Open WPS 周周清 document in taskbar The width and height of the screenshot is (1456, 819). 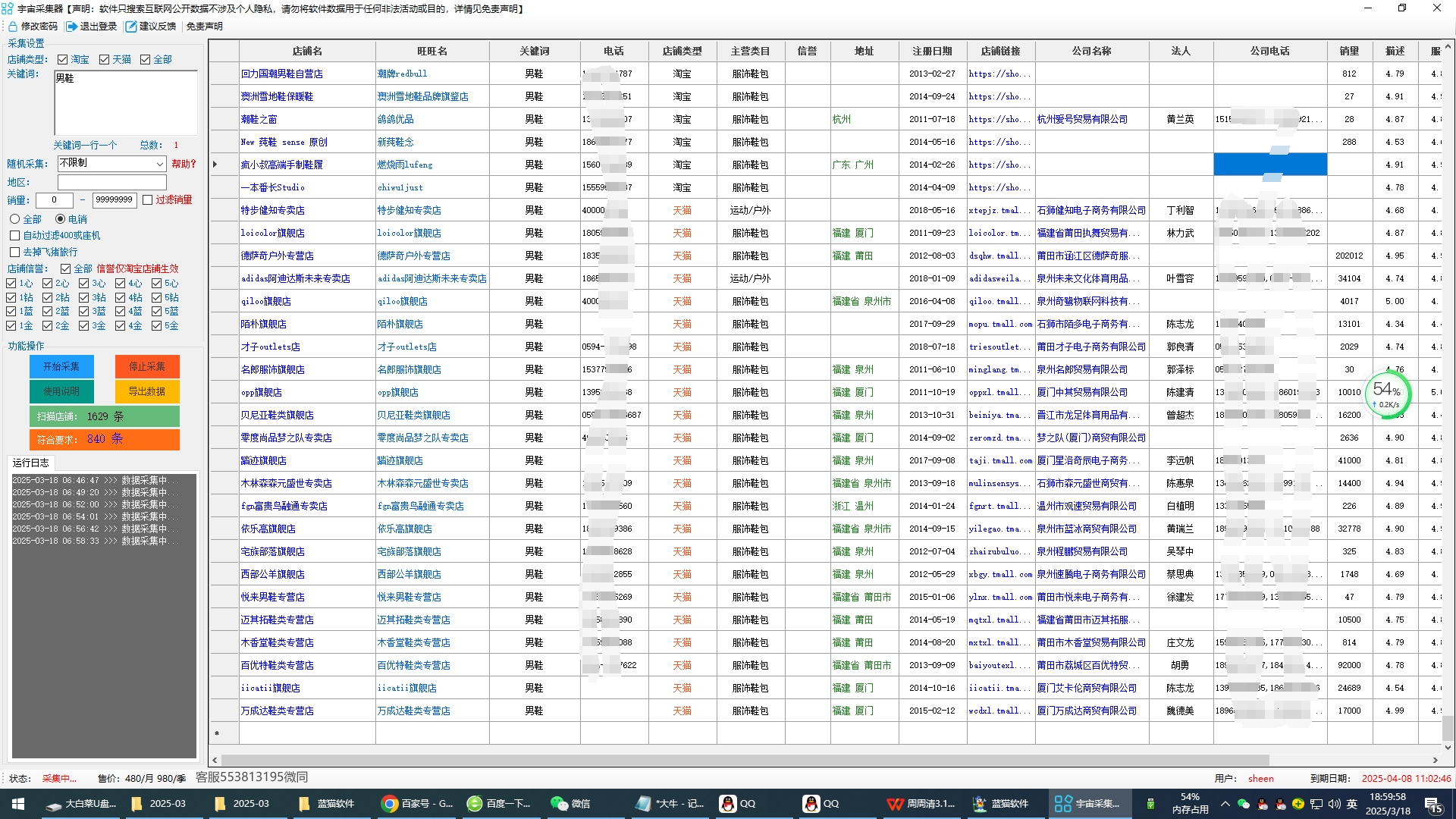pos(921,804)
